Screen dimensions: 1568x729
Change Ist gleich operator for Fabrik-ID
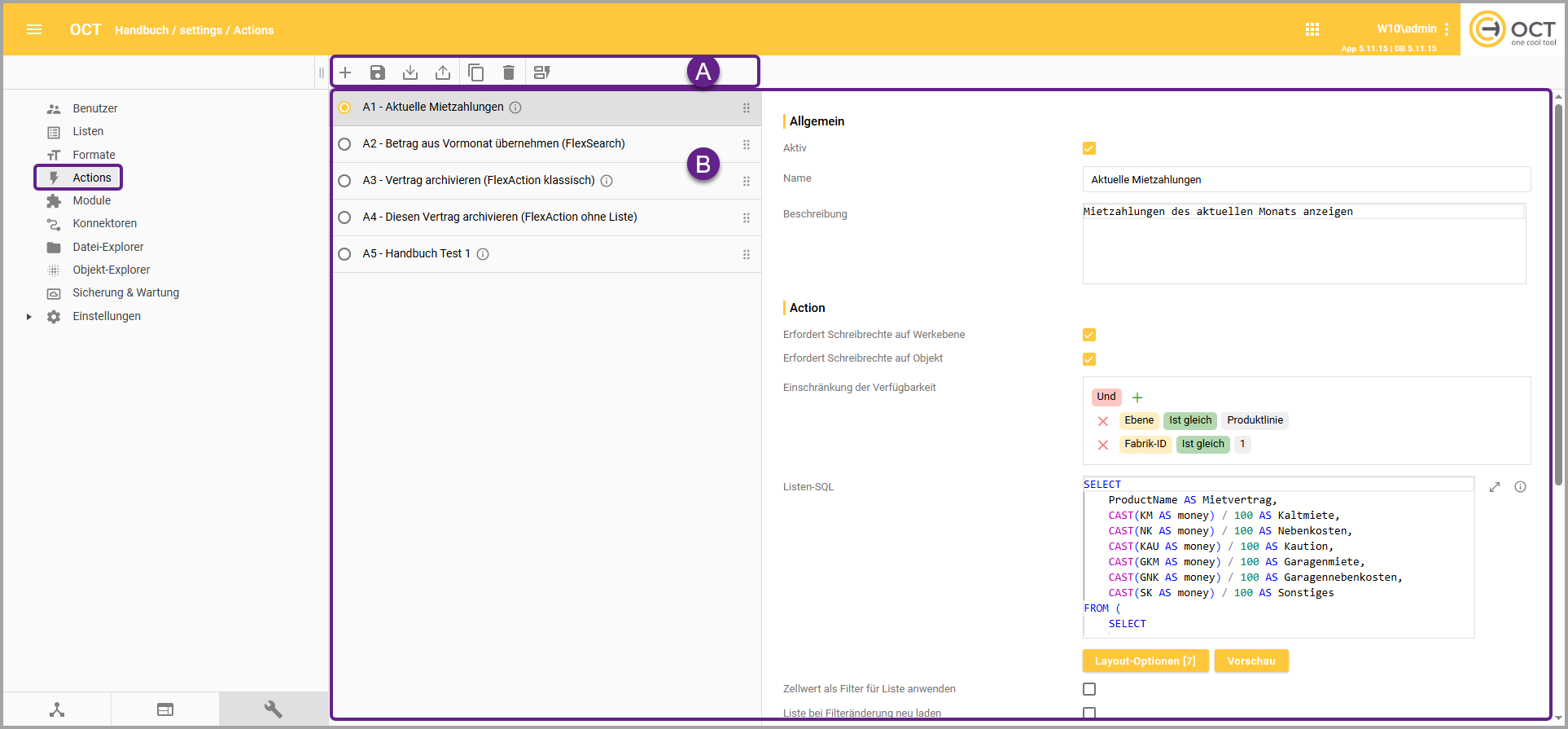pyautogui.click(x=1203, y=444)
